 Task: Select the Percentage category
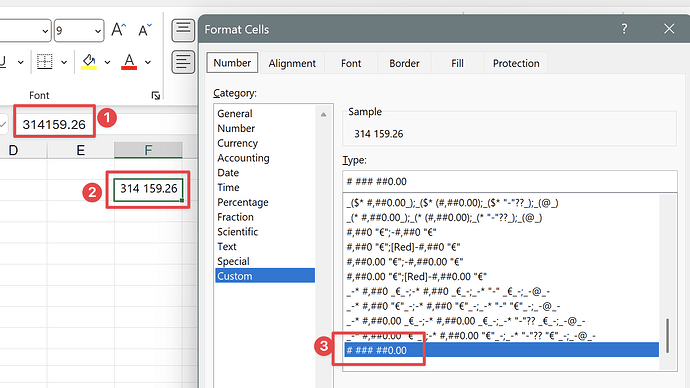pyautogui.click(x=265, y=202)
